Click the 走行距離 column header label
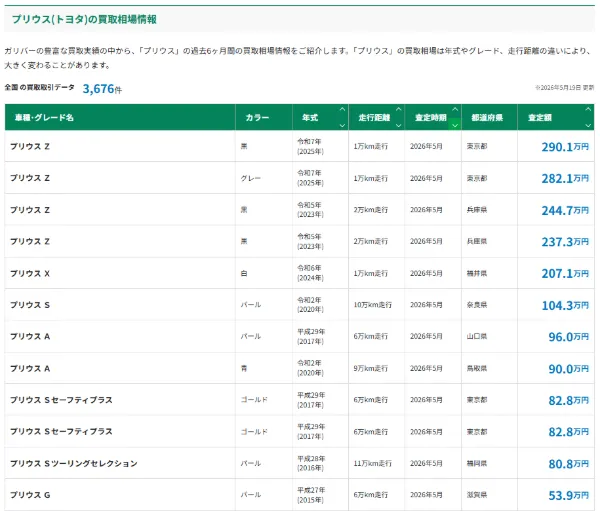The height and width of the screenshot is (511, 600). 374,118
